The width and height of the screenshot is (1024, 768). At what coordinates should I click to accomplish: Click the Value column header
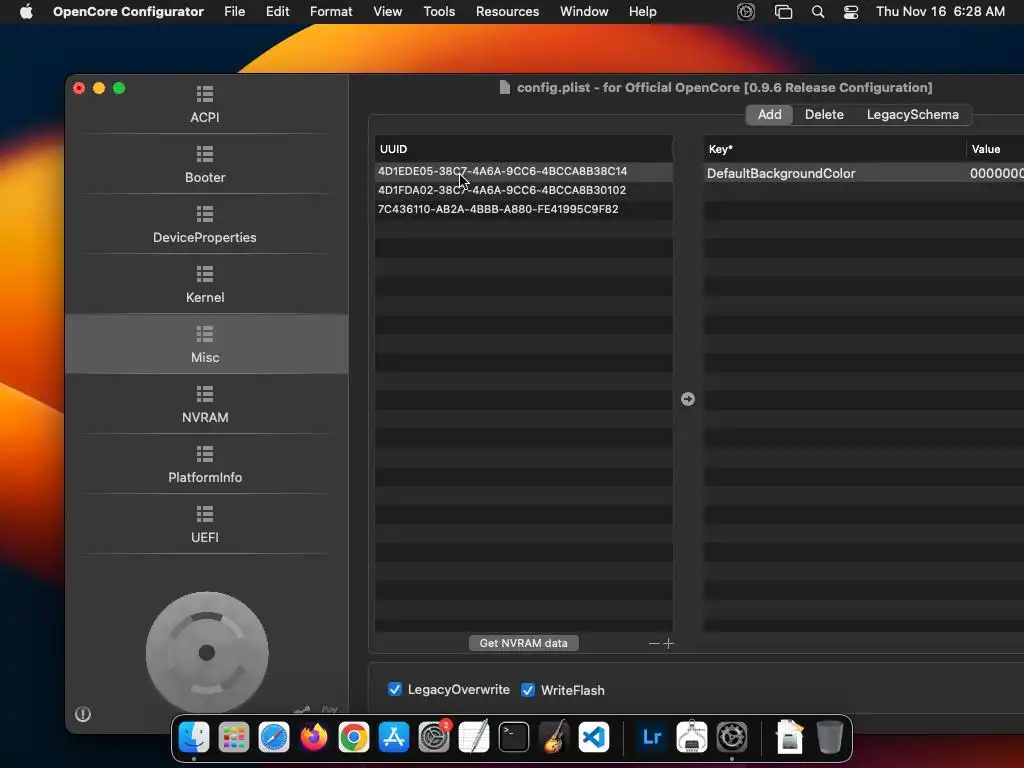coord(995,149)
